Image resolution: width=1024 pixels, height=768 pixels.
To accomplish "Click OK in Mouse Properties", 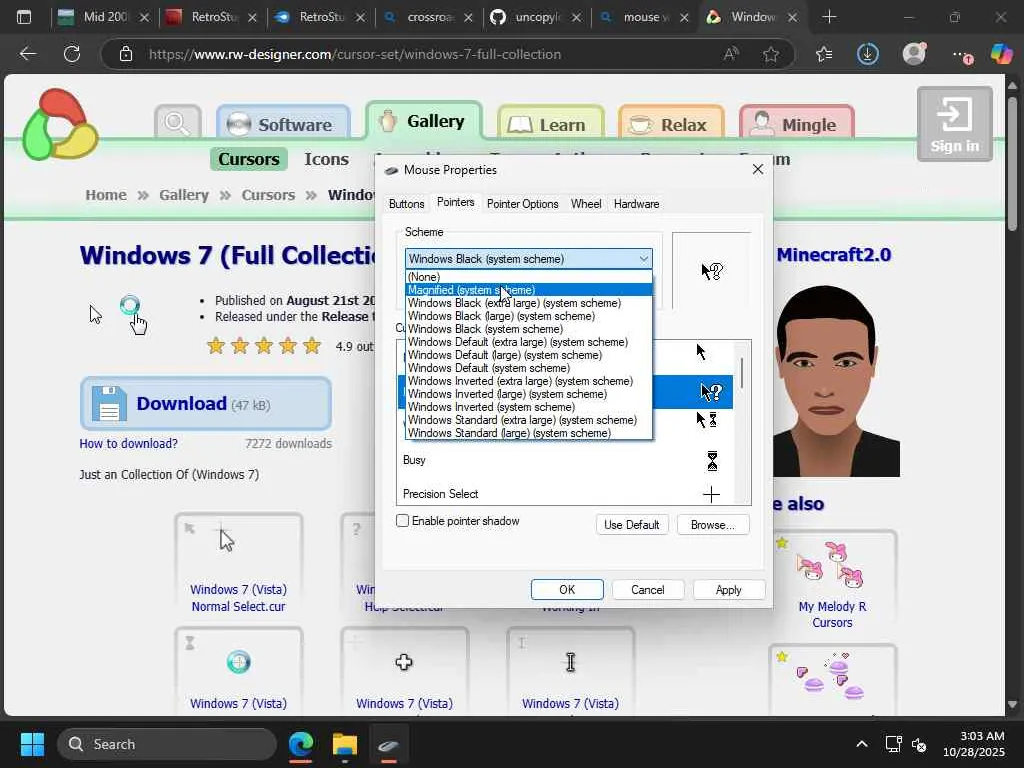I will click(567, 589).
